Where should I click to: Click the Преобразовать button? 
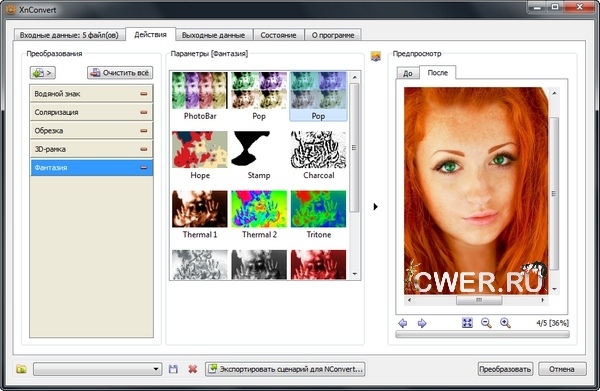[x=505, y=369]
